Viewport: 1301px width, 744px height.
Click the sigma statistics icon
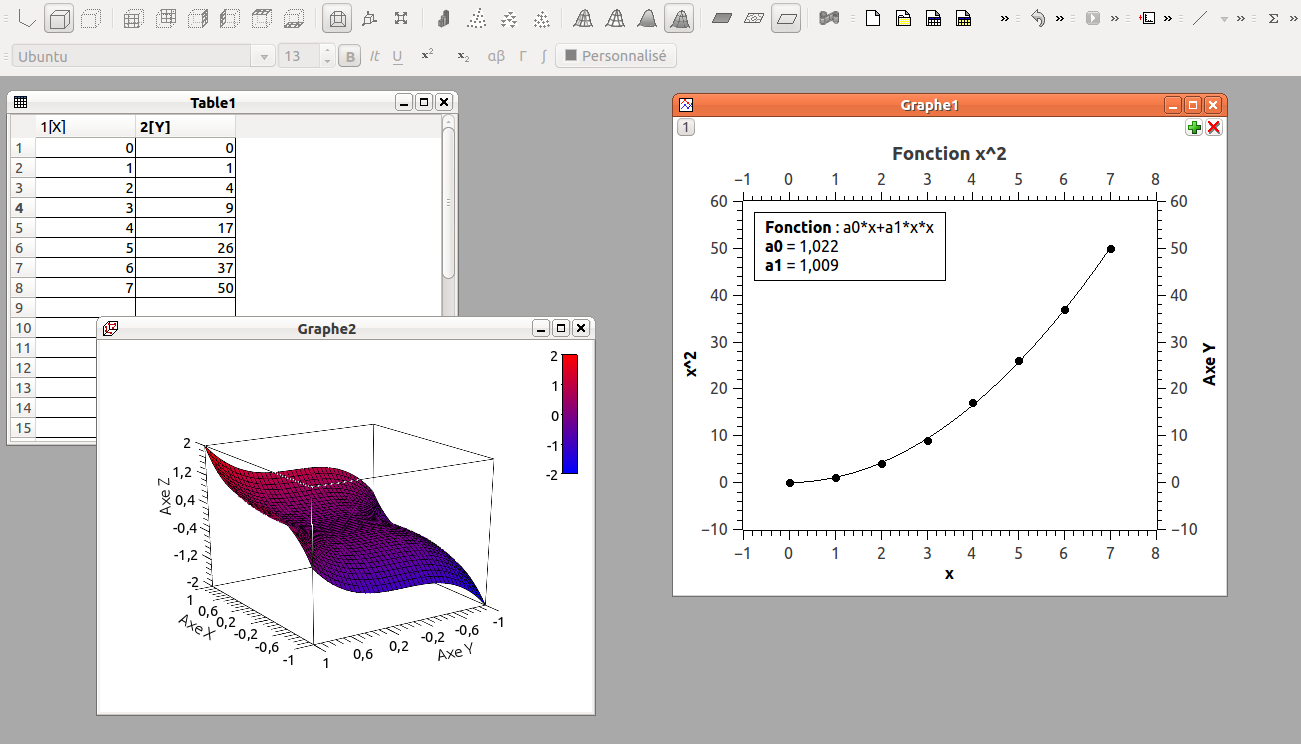[1274, 18]
